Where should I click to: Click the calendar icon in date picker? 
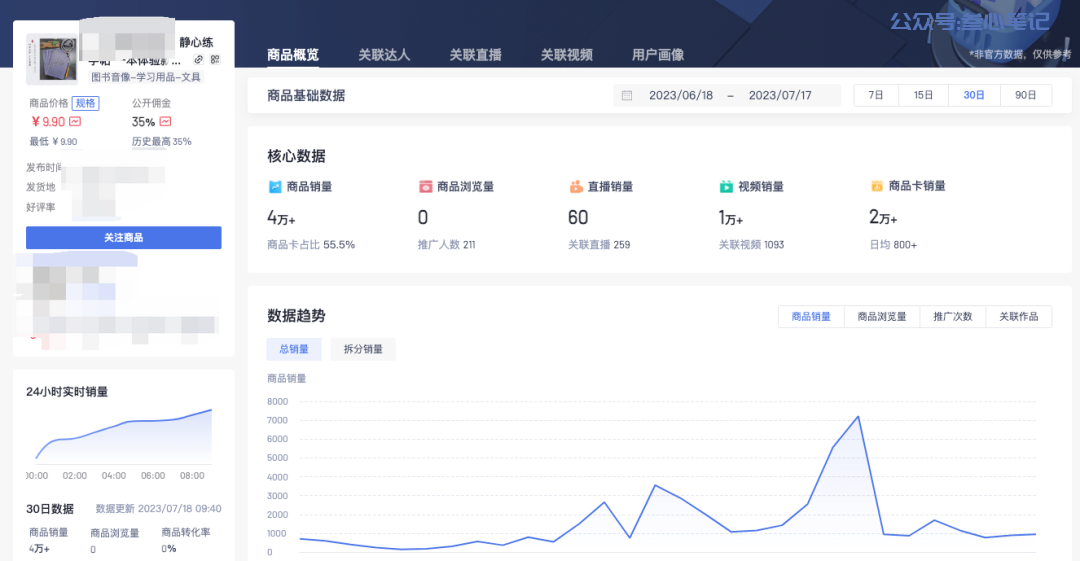(627, 96)
